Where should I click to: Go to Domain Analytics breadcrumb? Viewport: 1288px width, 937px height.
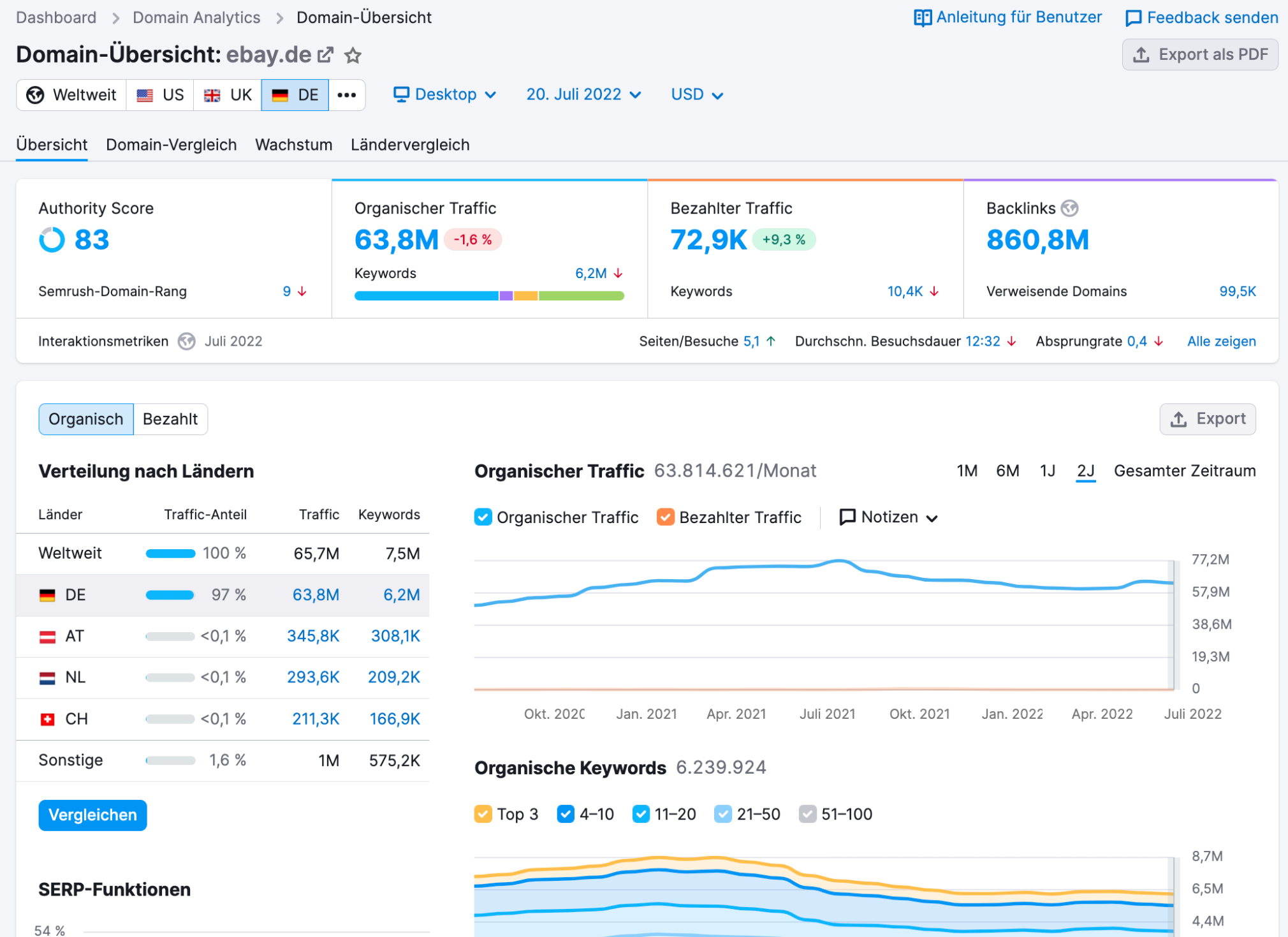tap(196, 17)
